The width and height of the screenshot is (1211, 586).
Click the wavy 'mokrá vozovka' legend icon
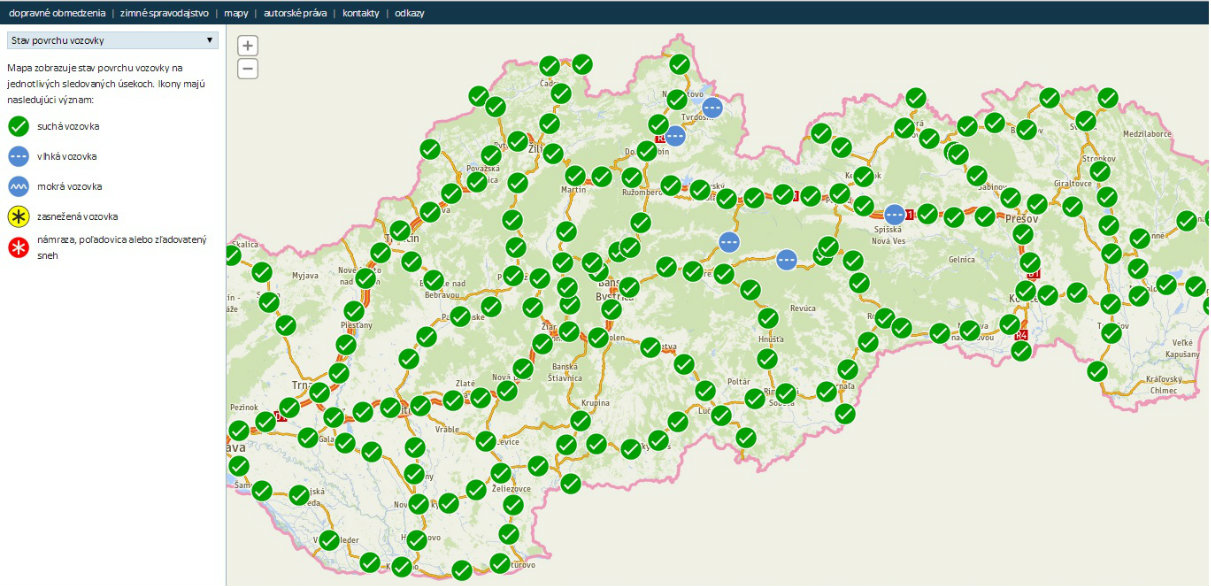(19, 187)
